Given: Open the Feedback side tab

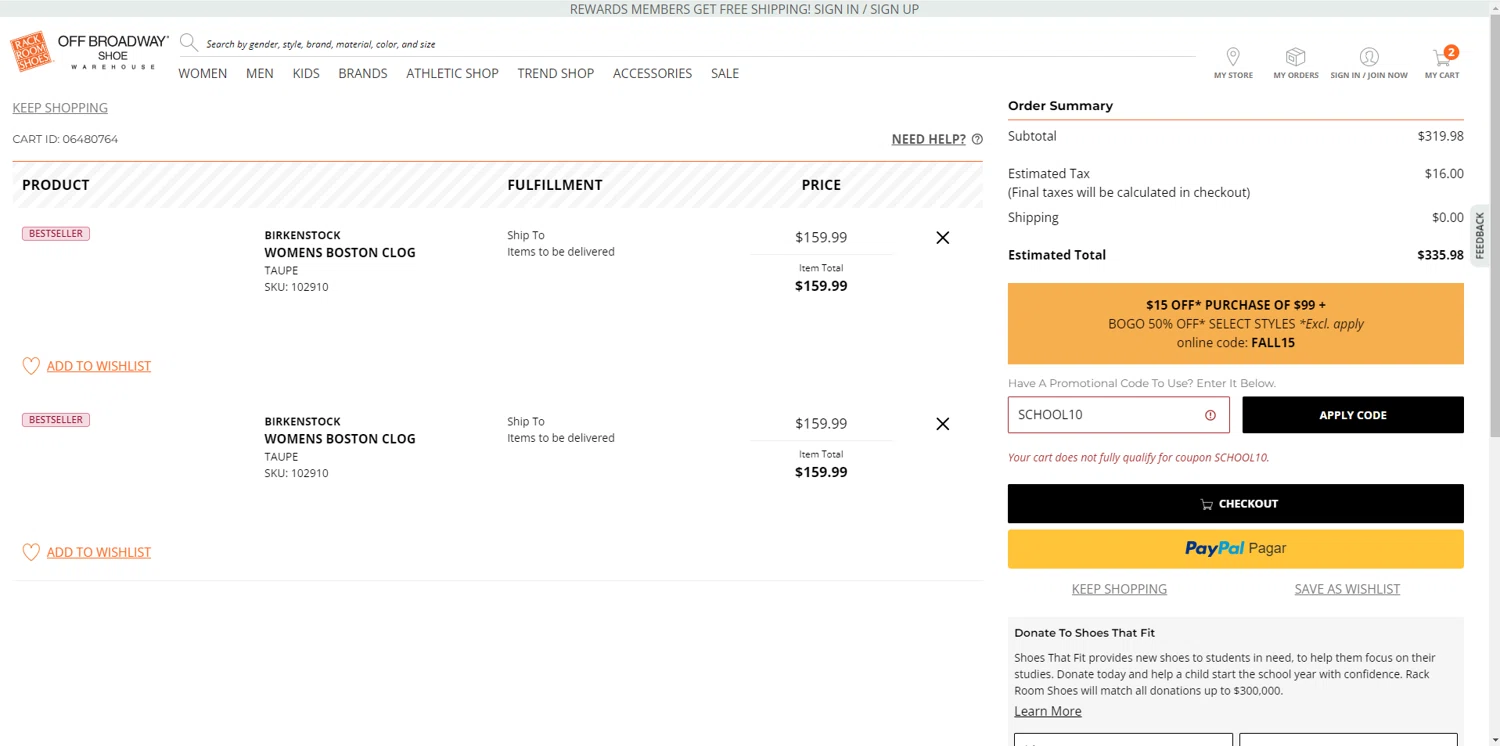Looking at the screenshot, I should pyautogui.click(x=1481, y=236).
